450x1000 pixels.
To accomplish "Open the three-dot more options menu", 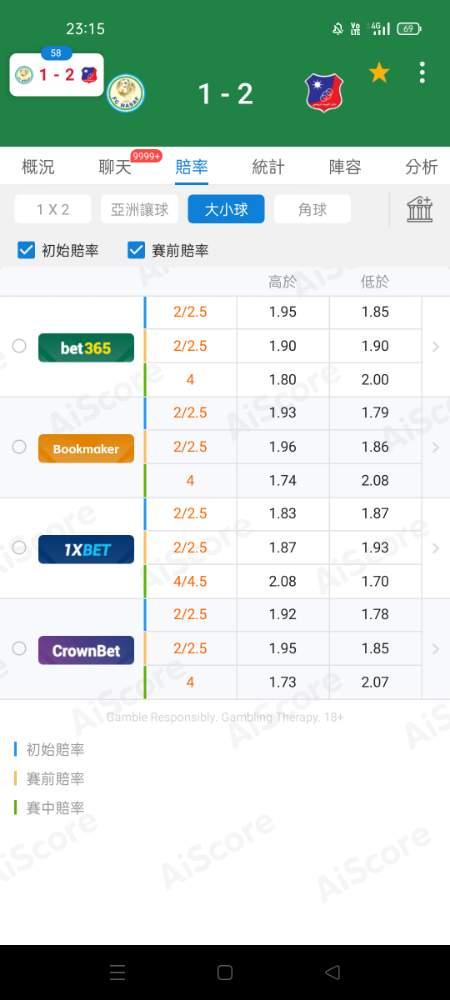I will [422, 73].
